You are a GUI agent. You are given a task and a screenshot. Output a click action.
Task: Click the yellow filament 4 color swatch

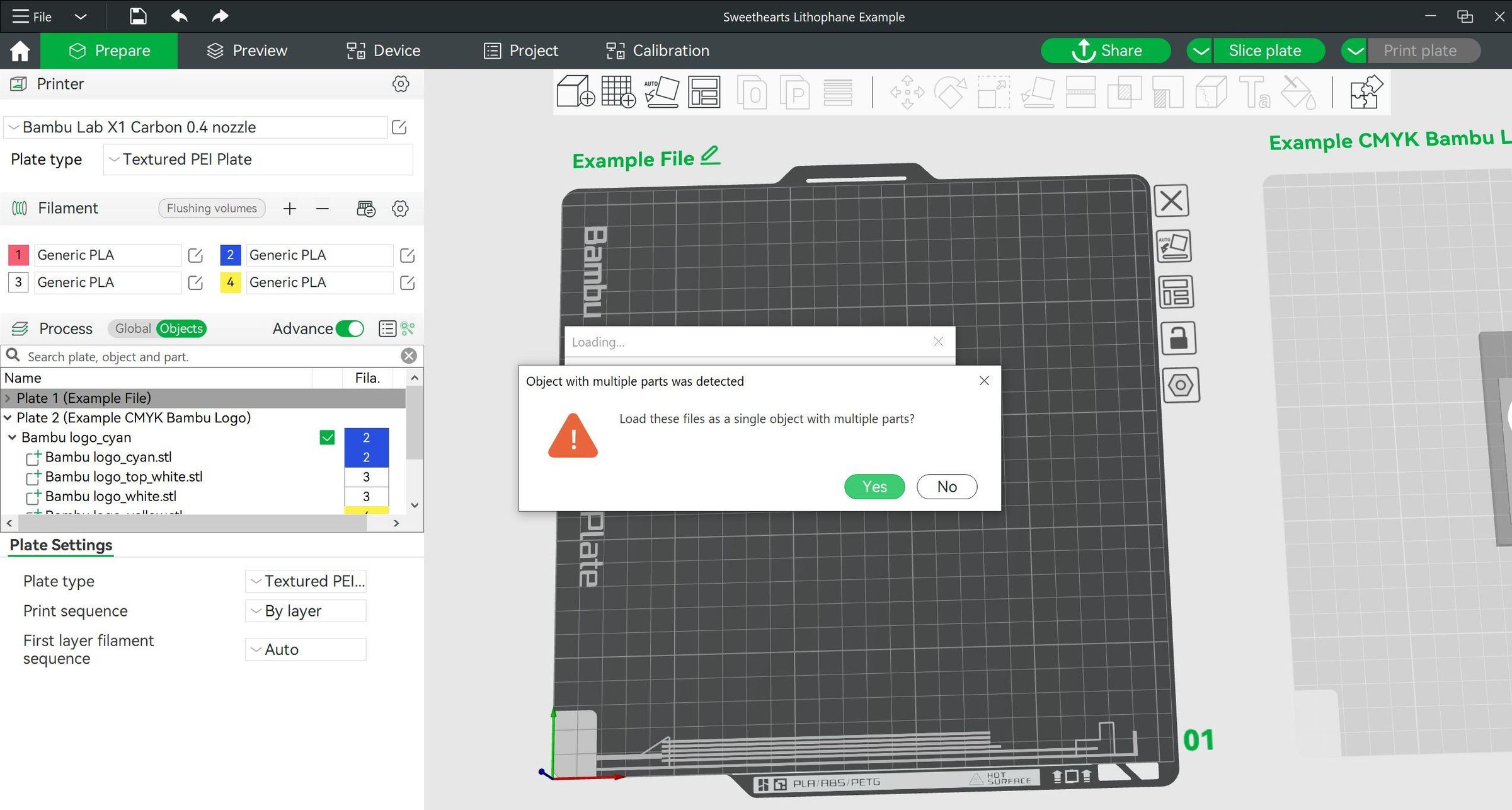coord(231,282)
